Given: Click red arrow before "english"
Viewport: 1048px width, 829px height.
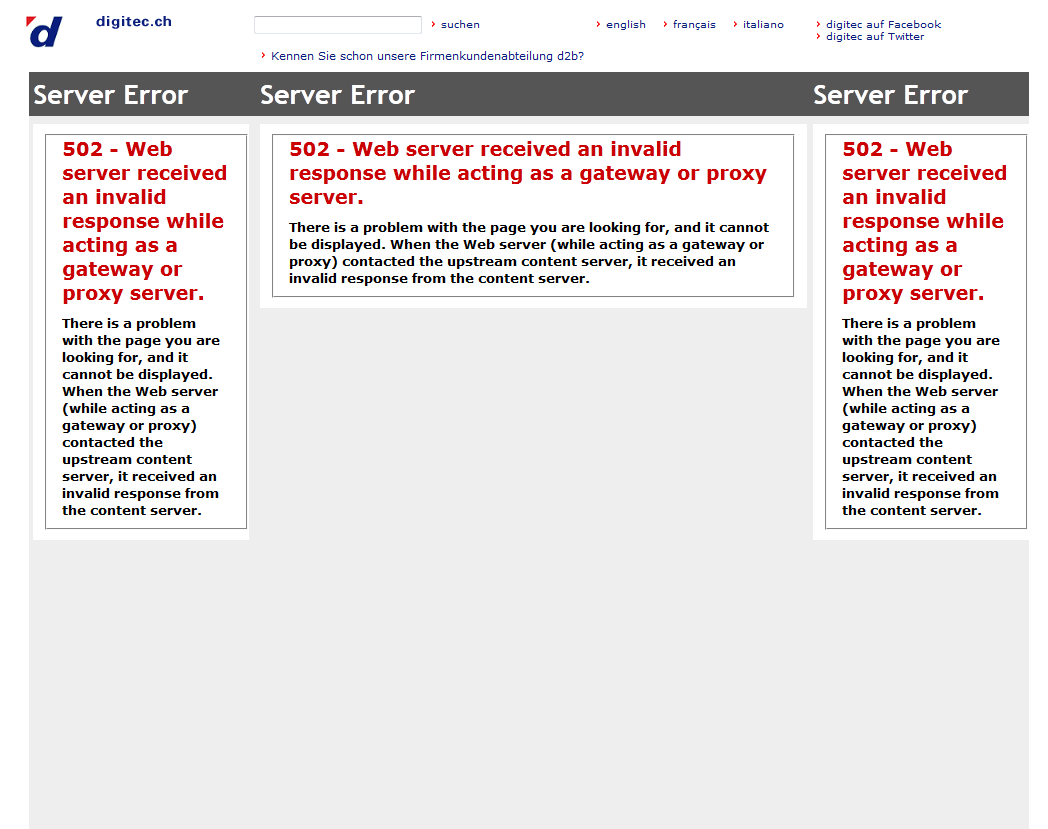Looking at the screenshot, I should point(598,24).
